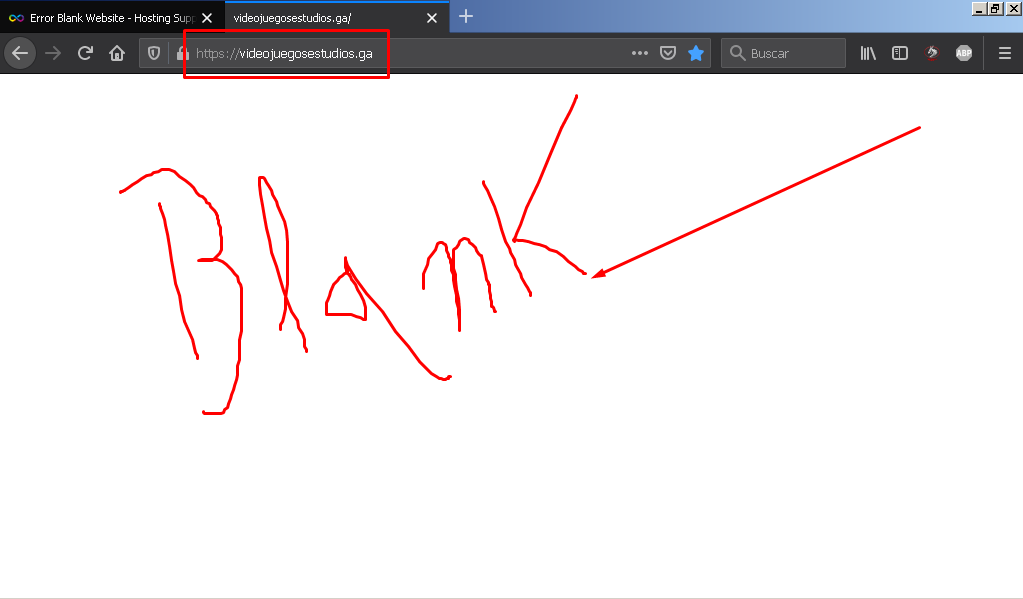Close the videojuegosestudios.ga tab
1023x599 pixels.
tap(432, 18)
